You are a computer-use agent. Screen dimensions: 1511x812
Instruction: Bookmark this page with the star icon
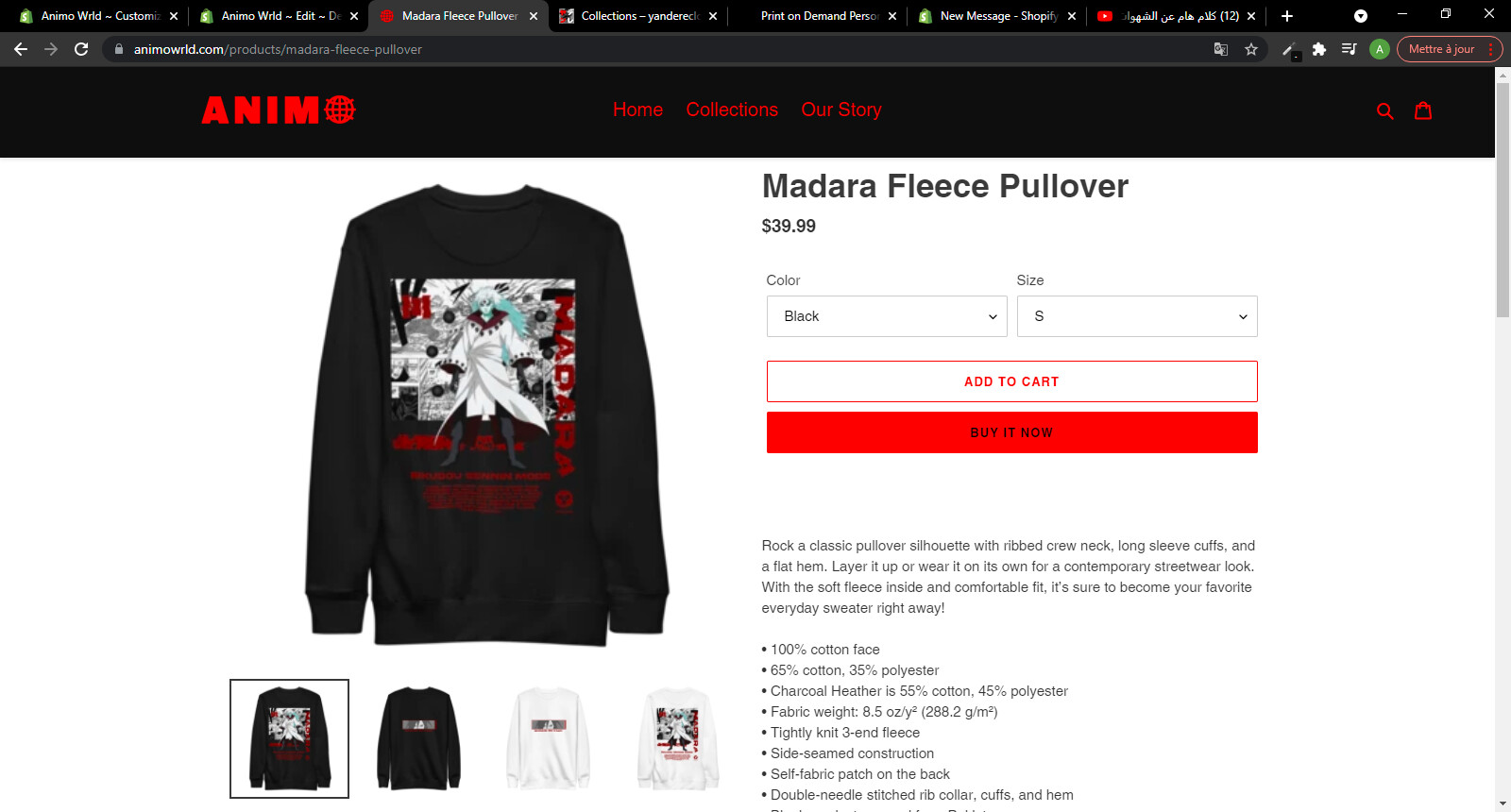1251,49
